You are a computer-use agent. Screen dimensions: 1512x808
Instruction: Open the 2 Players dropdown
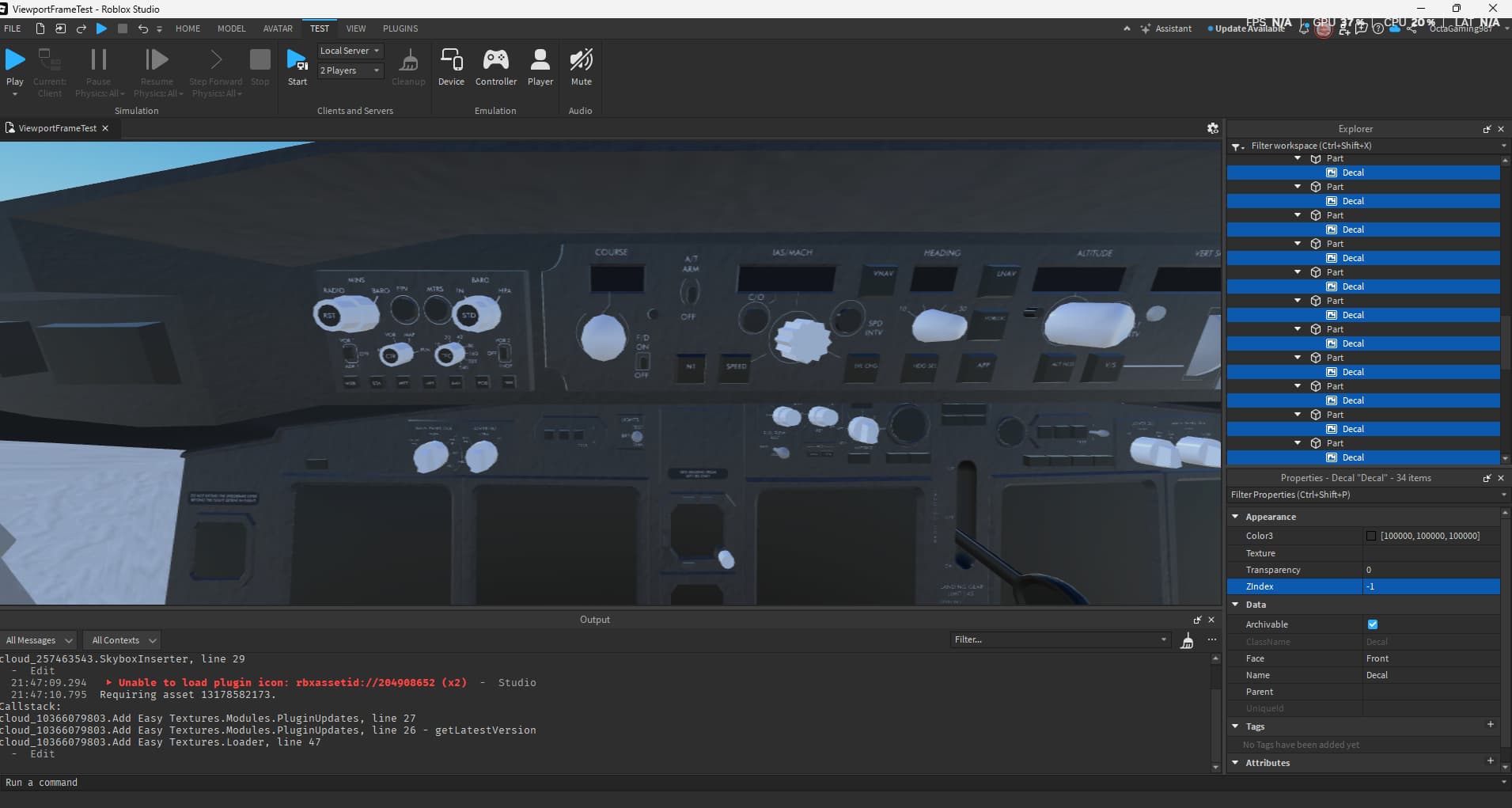tap(349, 70)
